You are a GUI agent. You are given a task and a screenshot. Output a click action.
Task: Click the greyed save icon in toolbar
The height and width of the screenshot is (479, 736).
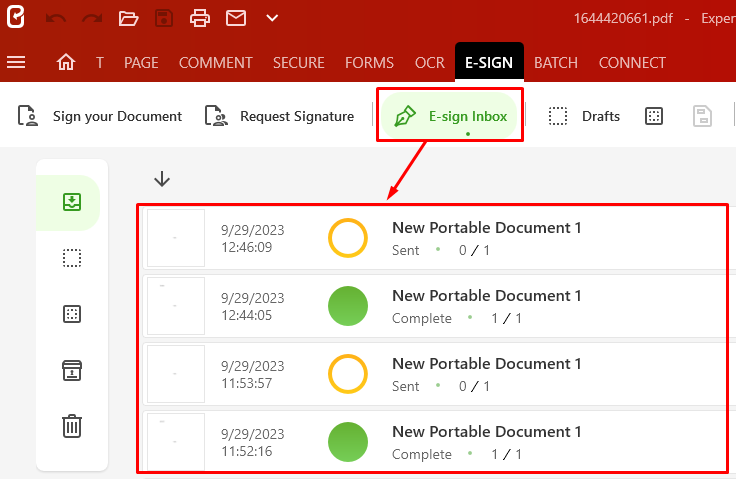tap(702, 116)
